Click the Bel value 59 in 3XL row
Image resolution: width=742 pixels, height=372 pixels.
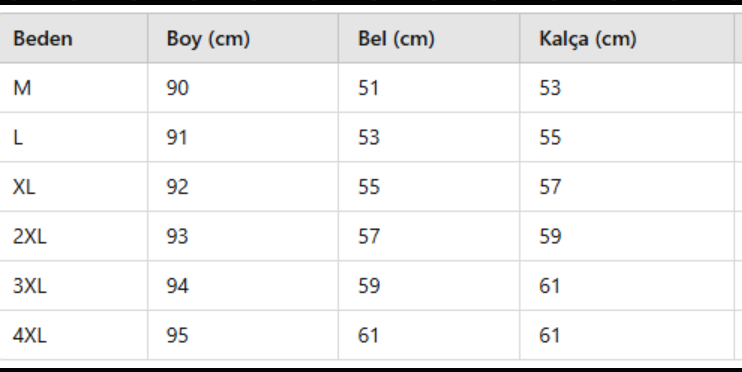[429, 286]
